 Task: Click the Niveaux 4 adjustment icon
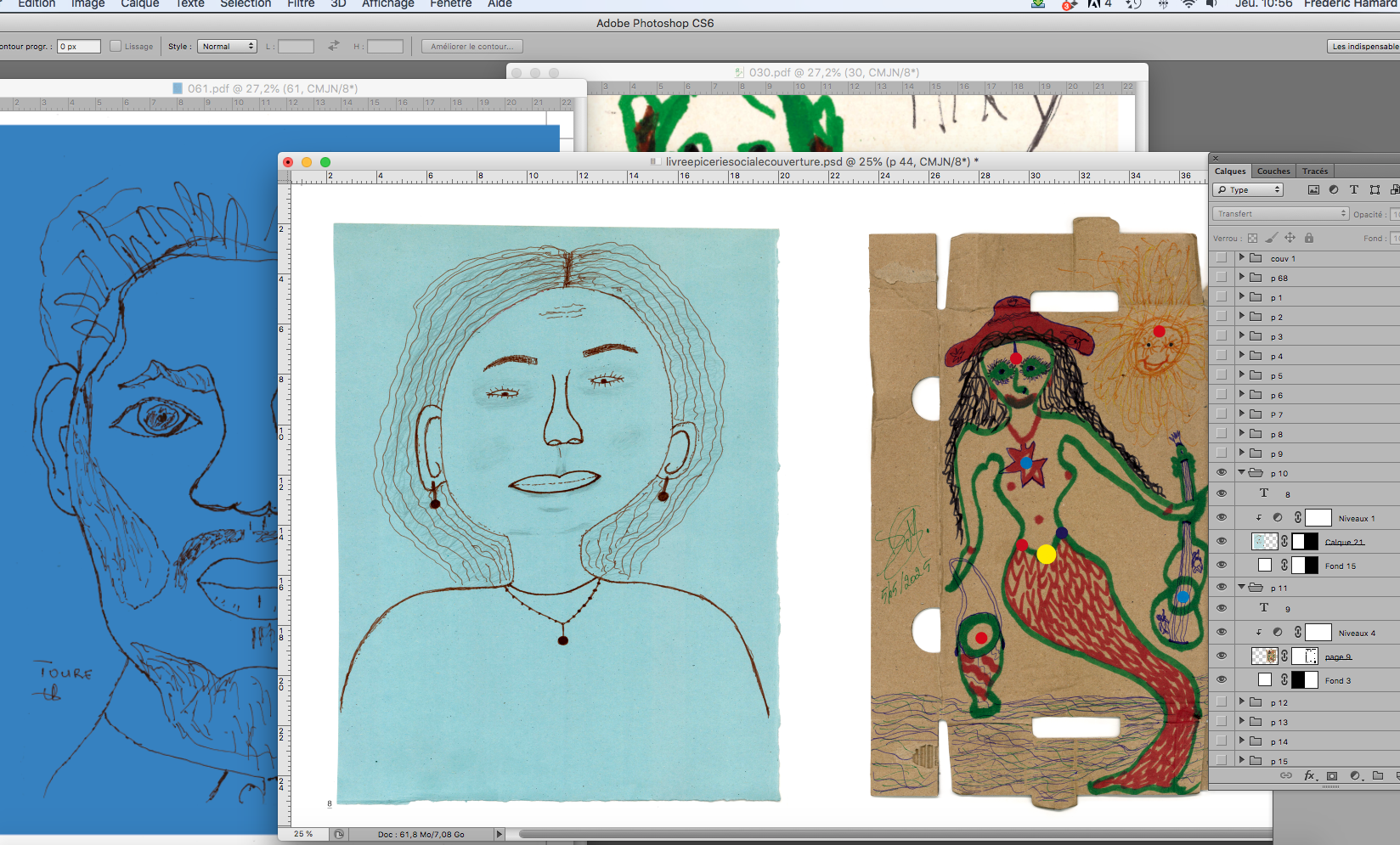click(x=1278, y=632)
